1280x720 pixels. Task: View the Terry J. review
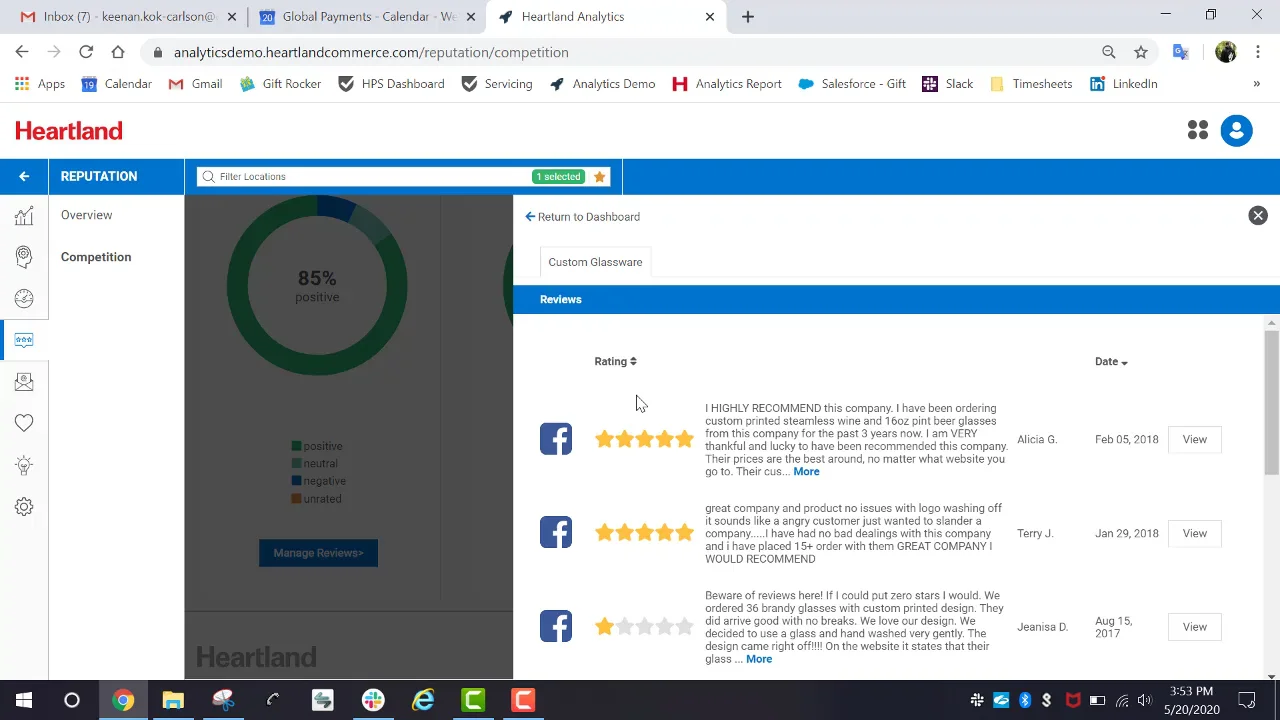1194,533
